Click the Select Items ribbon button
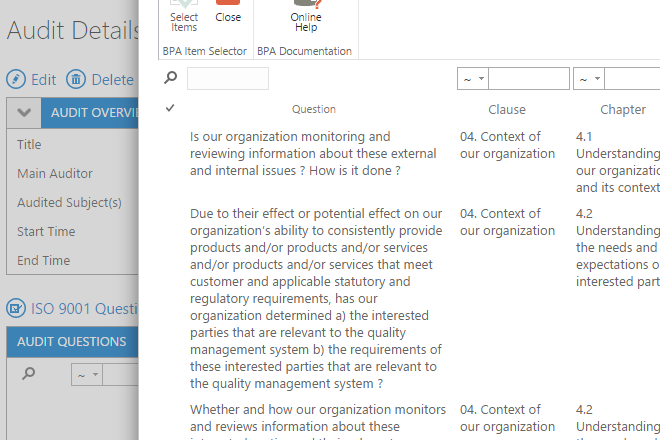Viewport: 660px width, 440px height. click(x=184, y=17)
